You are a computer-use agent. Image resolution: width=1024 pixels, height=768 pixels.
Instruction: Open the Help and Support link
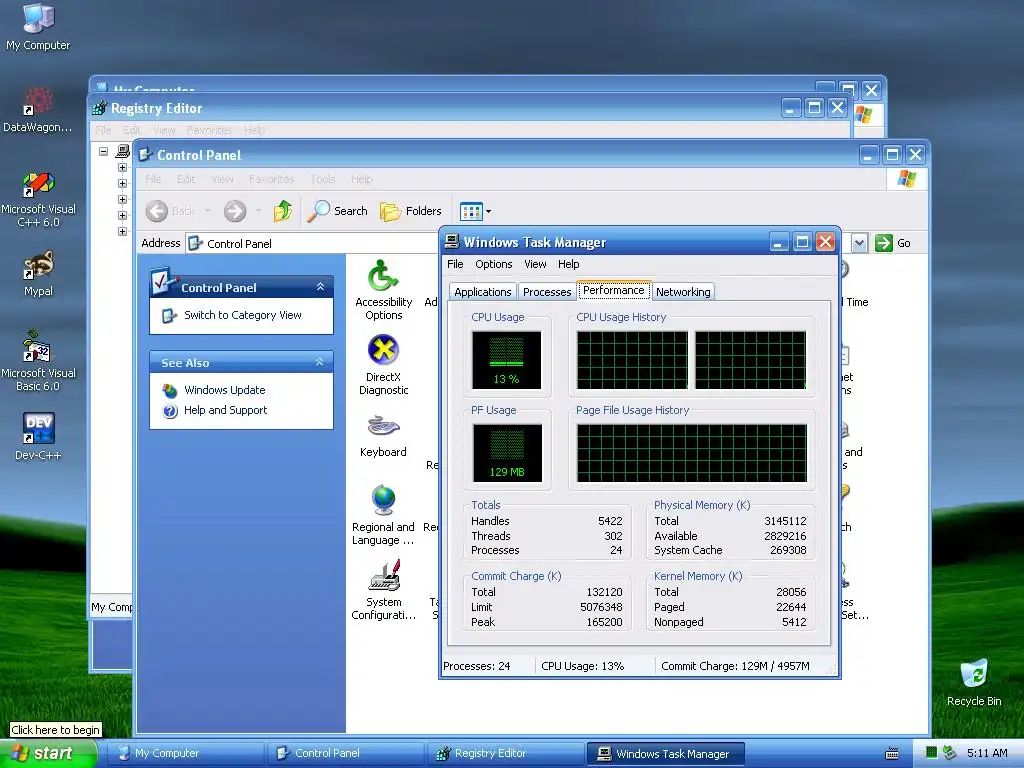[225, 410]
